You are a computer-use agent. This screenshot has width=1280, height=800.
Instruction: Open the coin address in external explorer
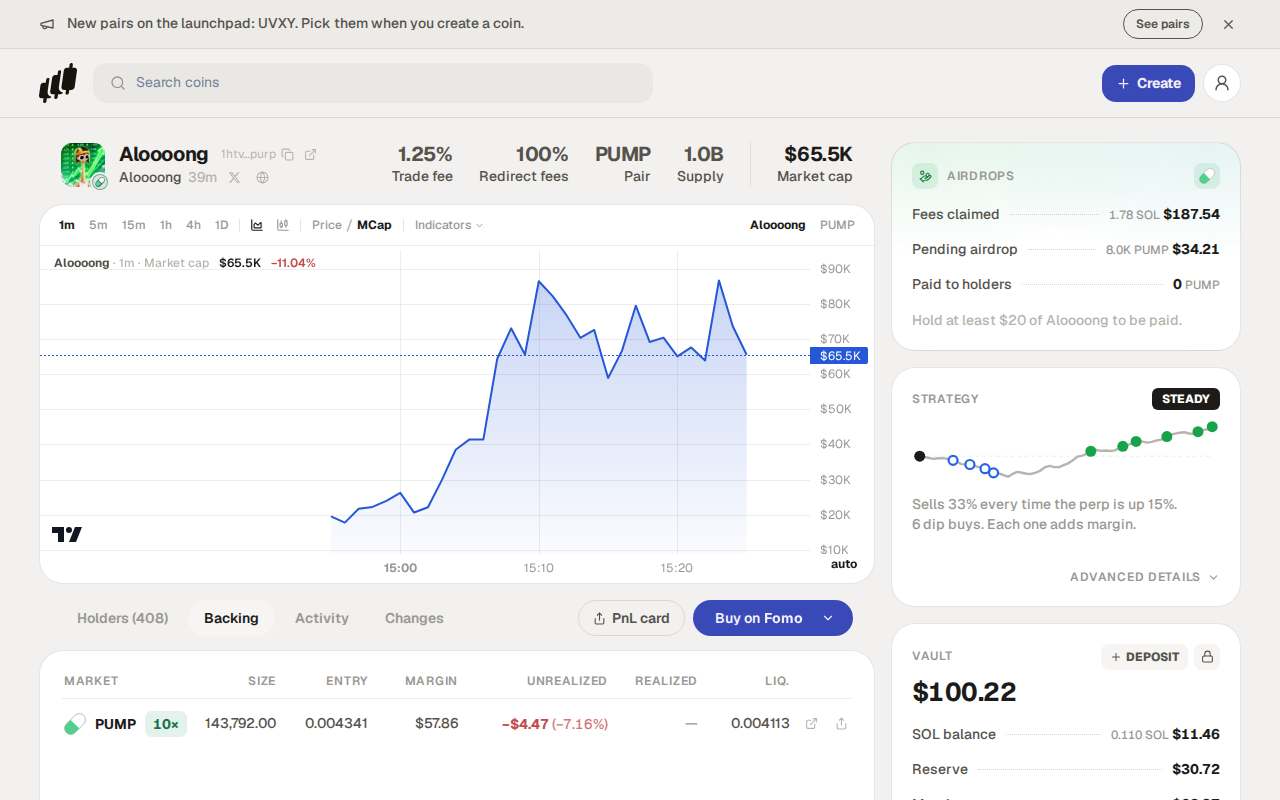(x=311, y=154)
